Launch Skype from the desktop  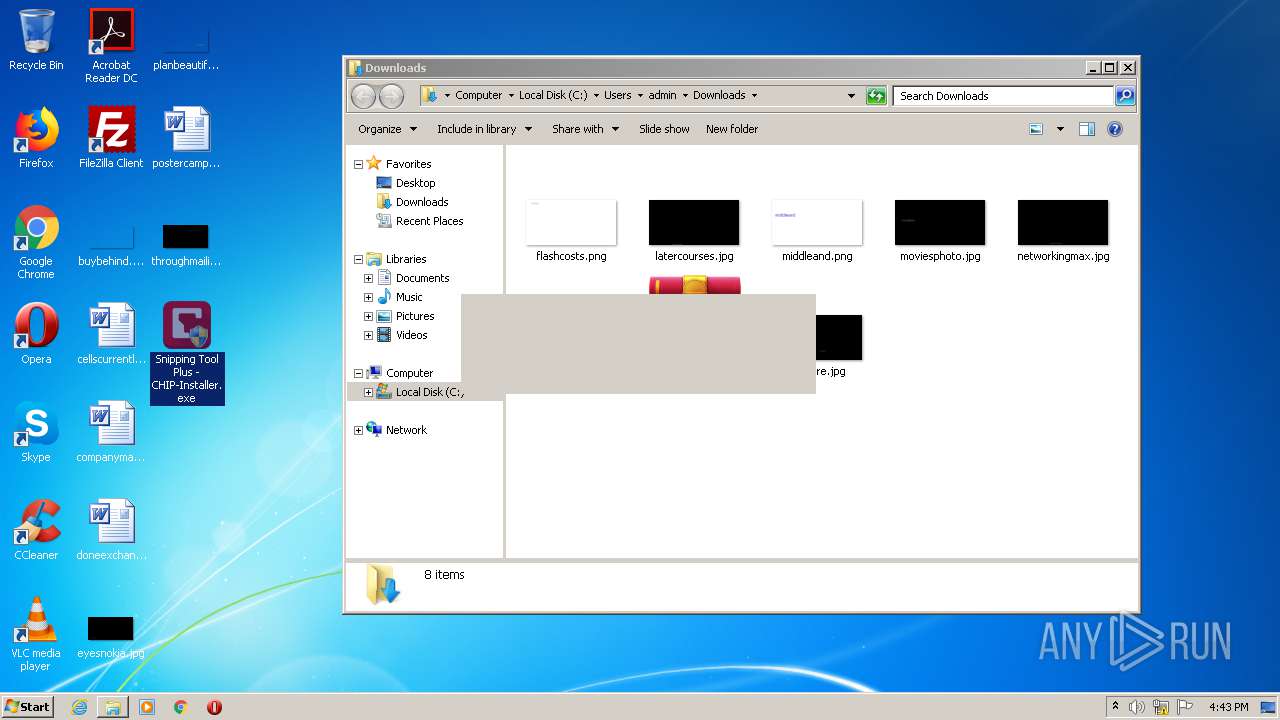[x=36, y=432]
